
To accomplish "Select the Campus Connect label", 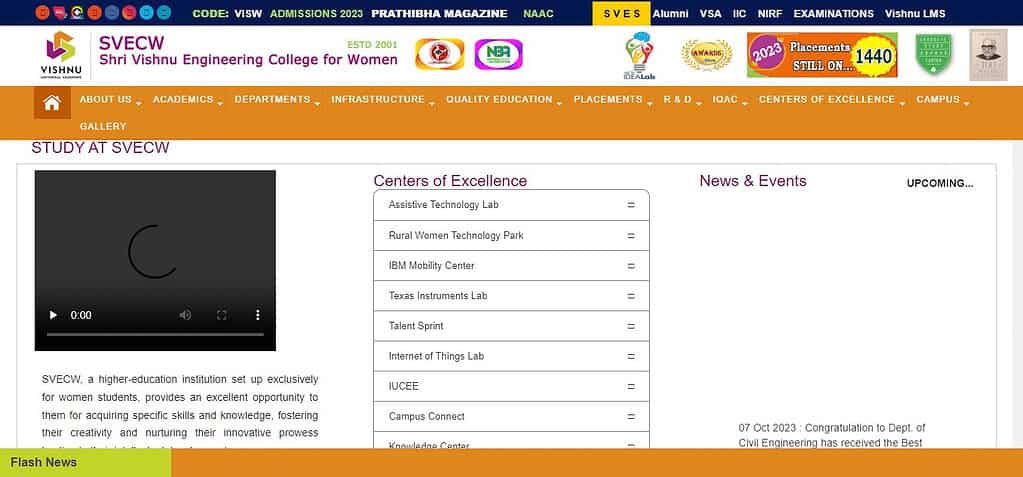I will tap(427, 416).
